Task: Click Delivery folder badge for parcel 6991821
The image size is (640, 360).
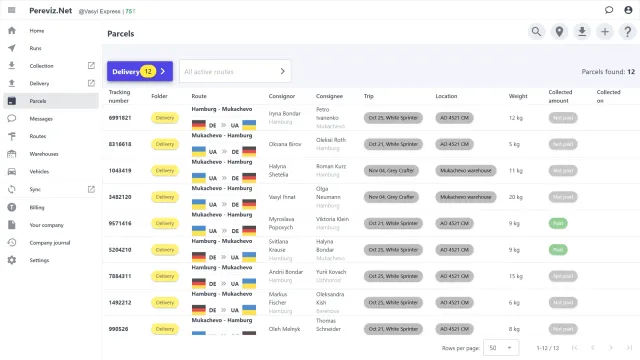Action: pyautogui.click(x=165, y=118)
